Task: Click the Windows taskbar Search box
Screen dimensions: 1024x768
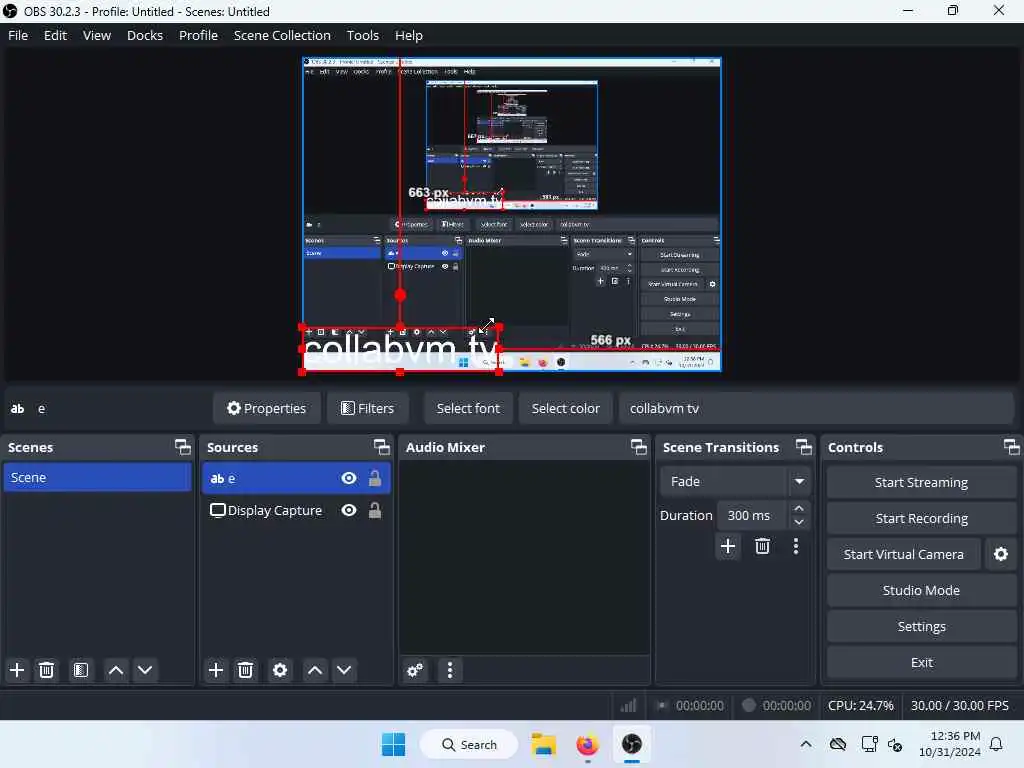Action: 469,744
